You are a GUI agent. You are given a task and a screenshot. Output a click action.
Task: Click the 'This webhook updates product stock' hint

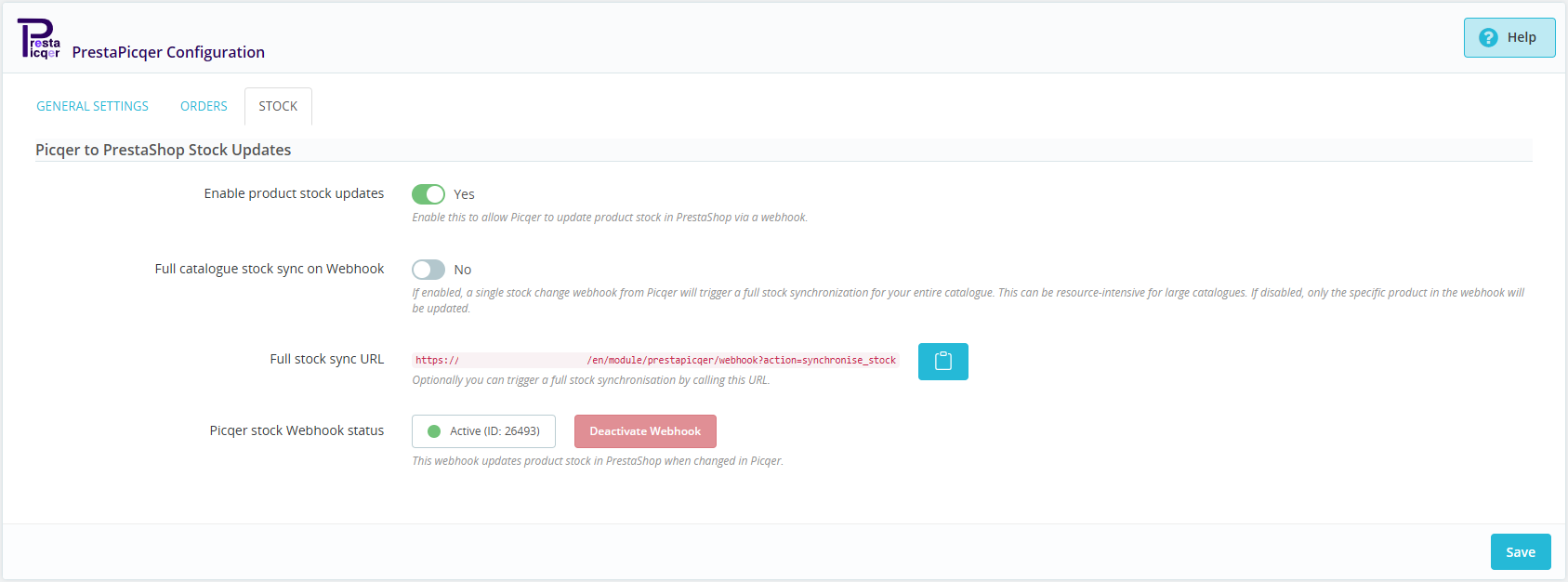598,461
